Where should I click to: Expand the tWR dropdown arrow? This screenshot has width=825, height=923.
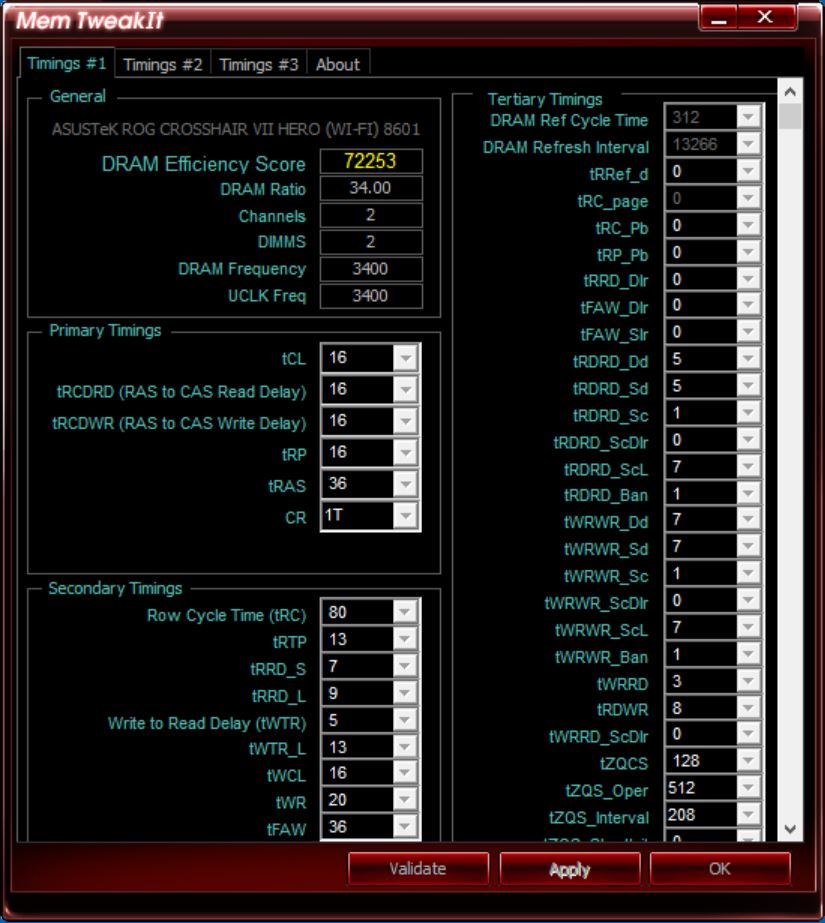tap(405, 800)
